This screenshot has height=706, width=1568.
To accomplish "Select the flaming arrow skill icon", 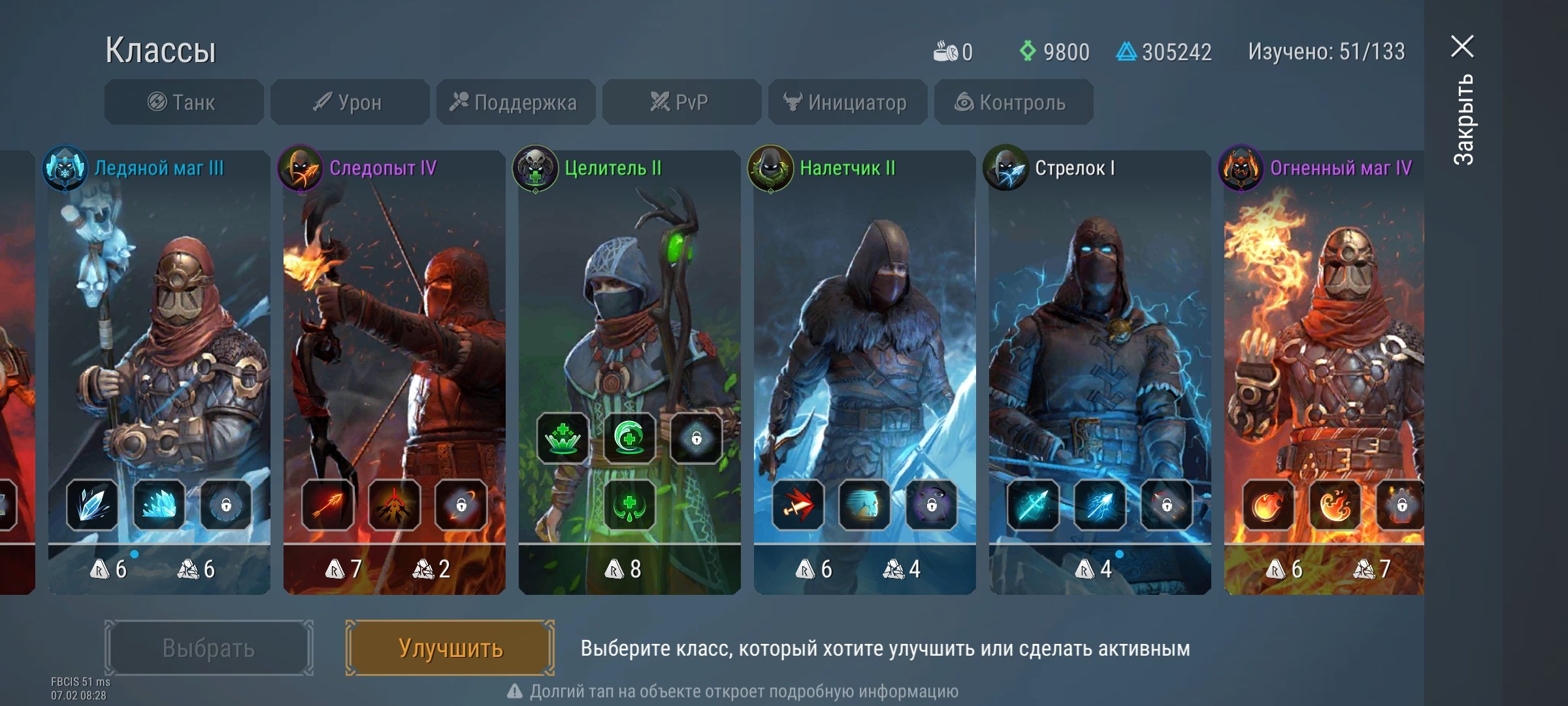I will pyautogui.click(x=327, y=505).
